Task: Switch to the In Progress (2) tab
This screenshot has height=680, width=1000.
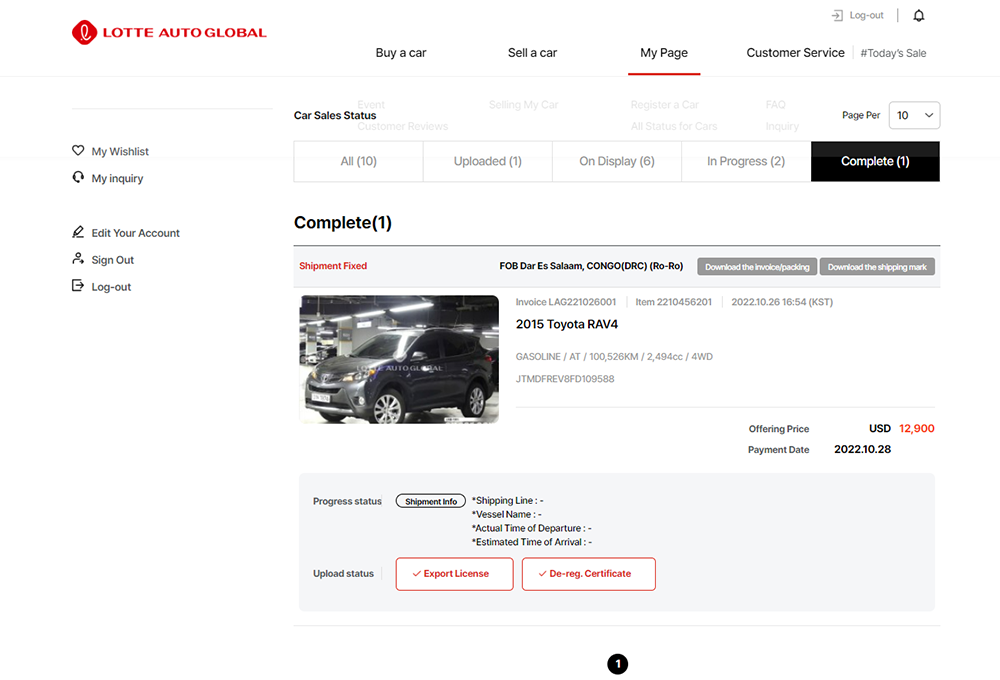Action: (746, 161)
